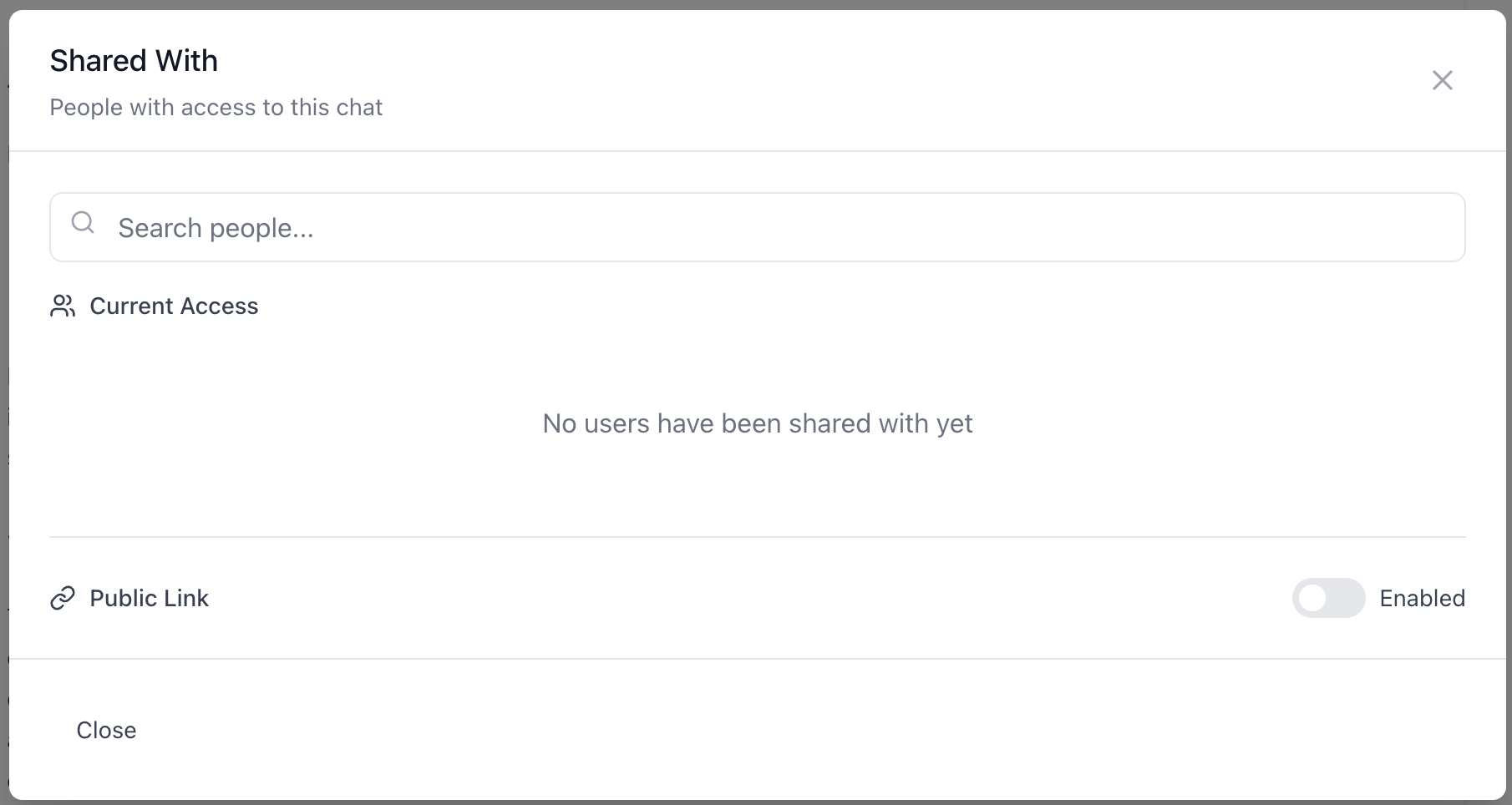
Task: Click the X icon to dismiss the dialog
Action: [x=1443, y=80]
